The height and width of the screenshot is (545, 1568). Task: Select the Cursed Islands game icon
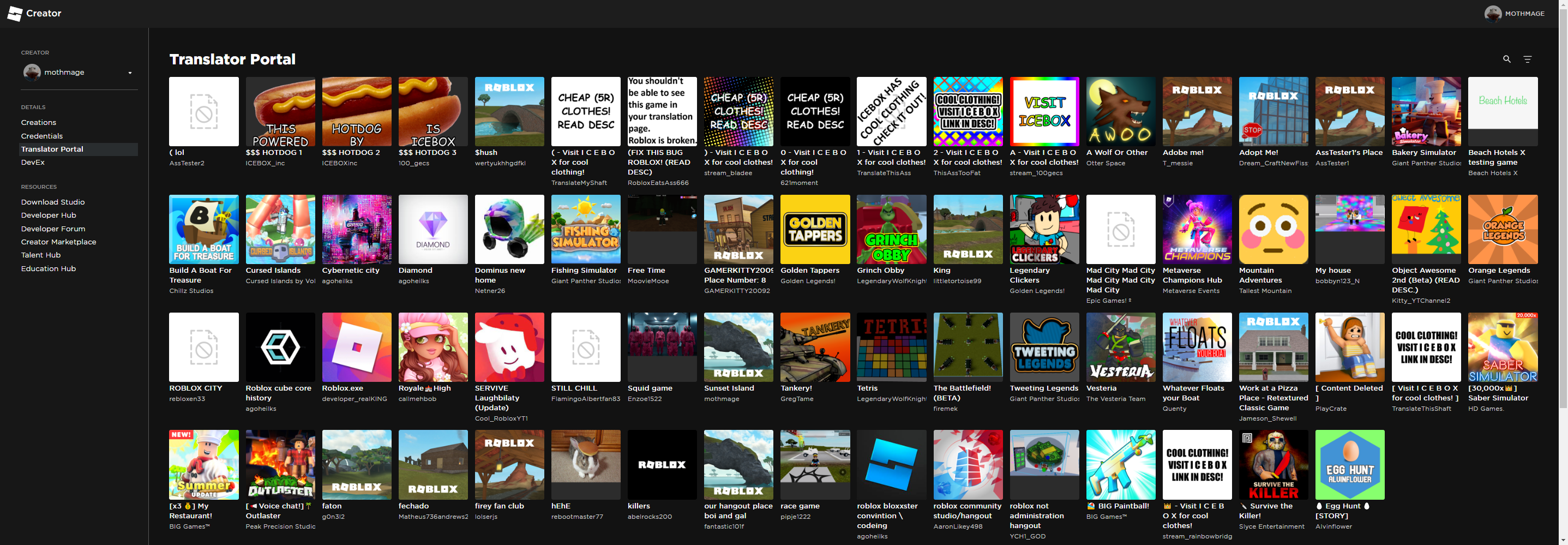pyautogui.click(x=281, y=230)
